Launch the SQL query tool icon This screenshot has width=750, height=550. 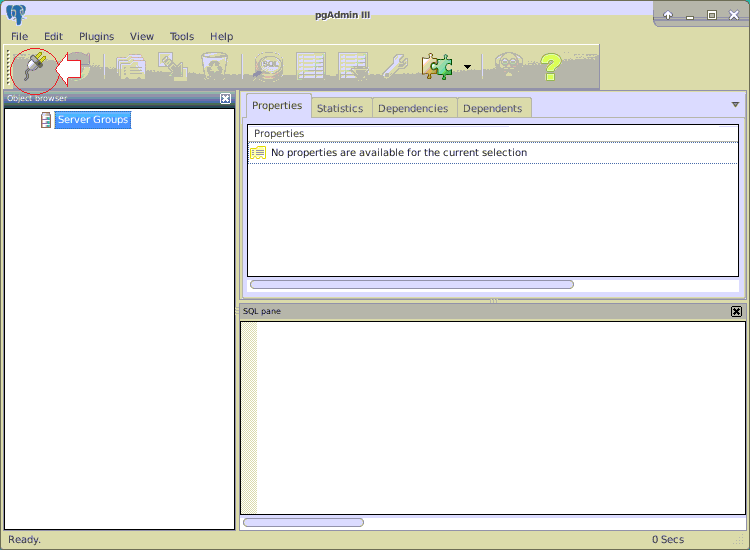(268, 66)
